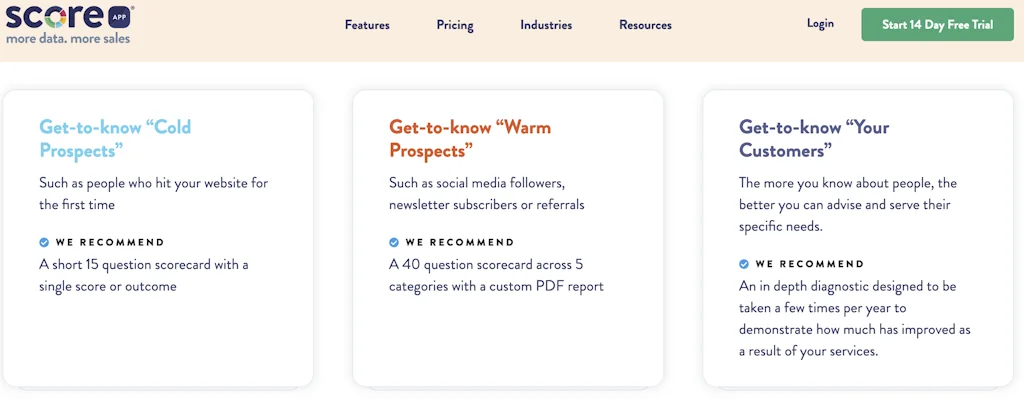Click the "Cold Prospects" heading
The width and height of the screenshot is (1024, 403).
point(115,139)
